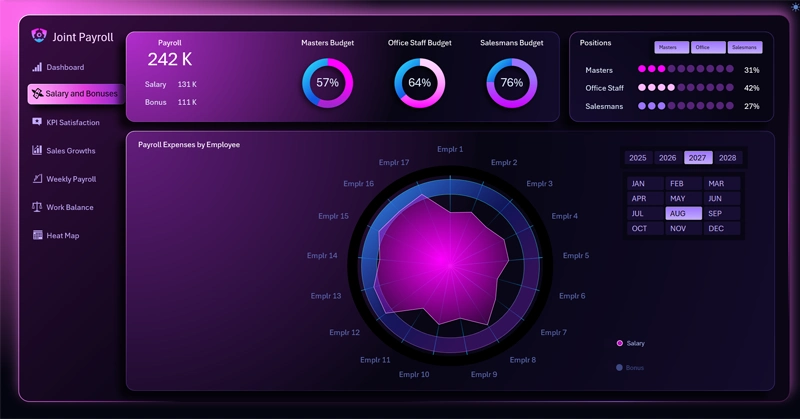Click the Work Balance scales icon

(37, 207)
